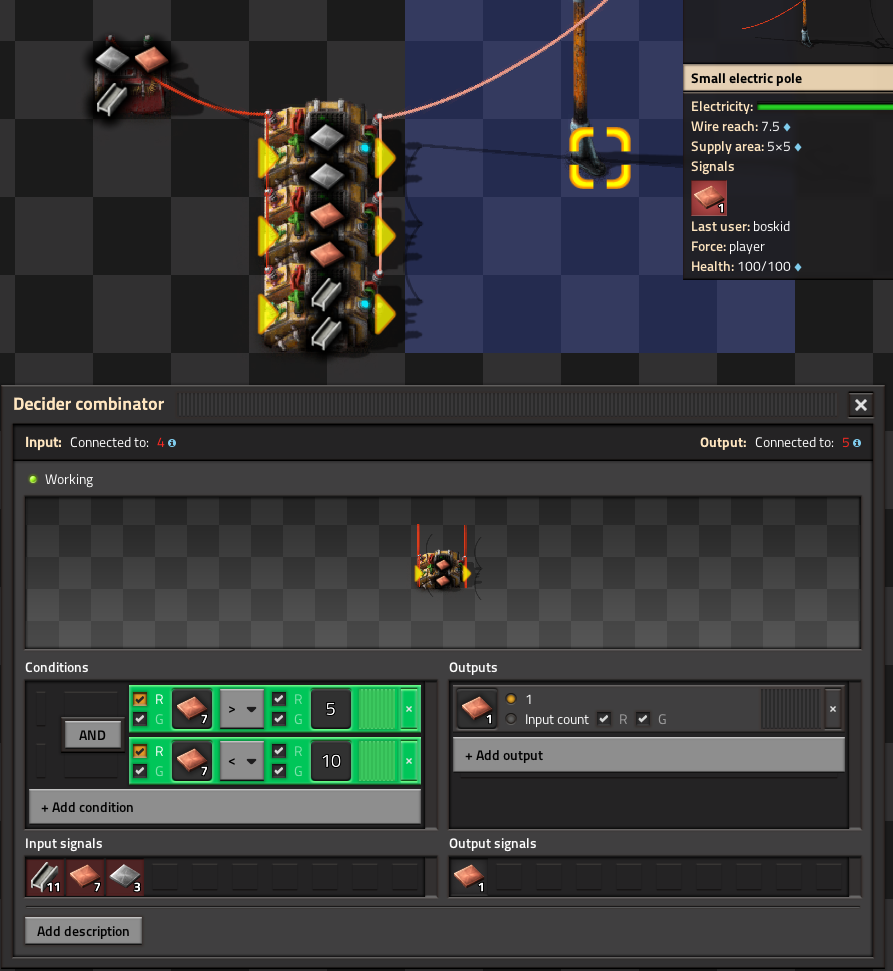Image resolution: width=893 pixels, height=971 pixels.
Task: Toggle output green wire G checkbox
Action: [642, 719]
